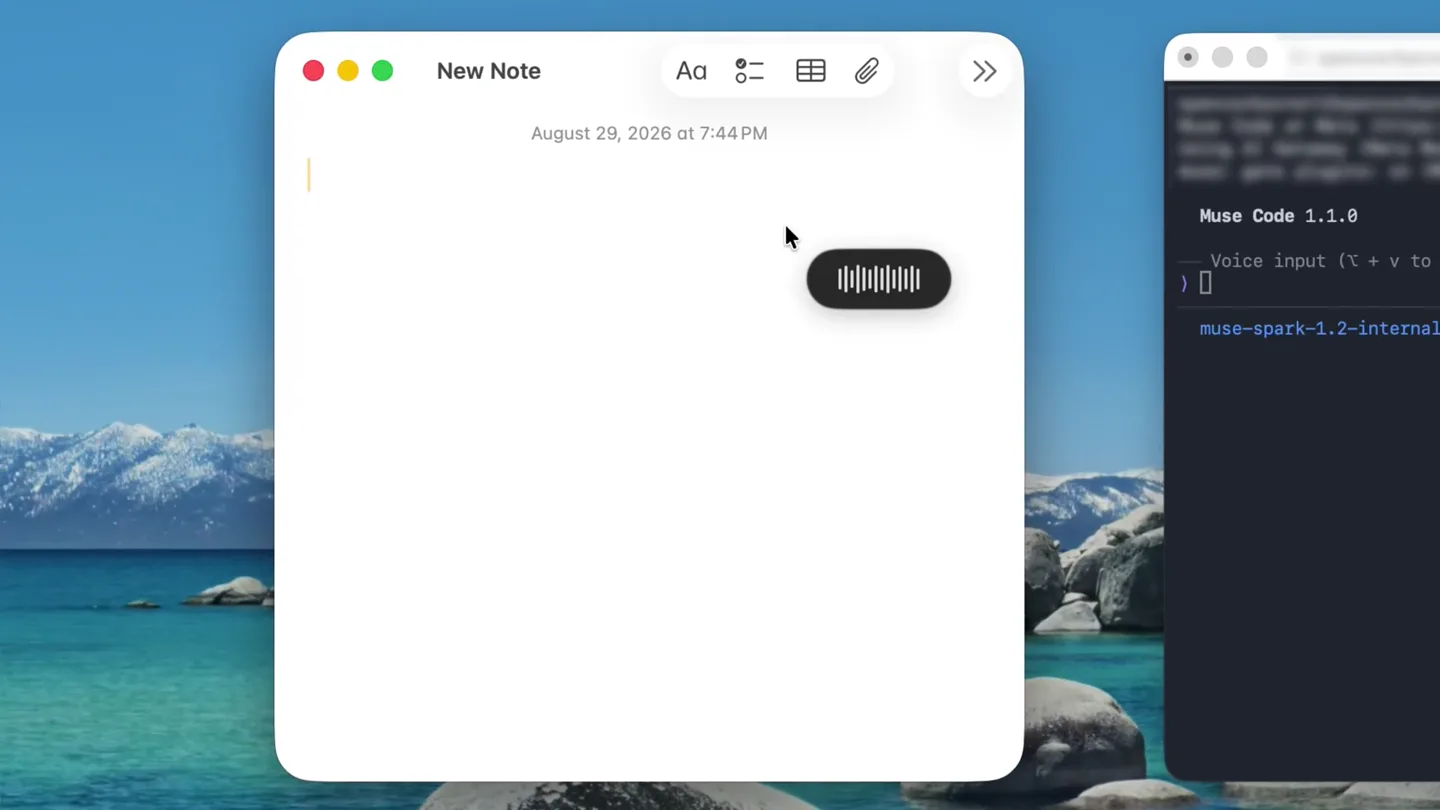Insert a checklist in the note
The image size is (1440, 810).
coord(749,71)
